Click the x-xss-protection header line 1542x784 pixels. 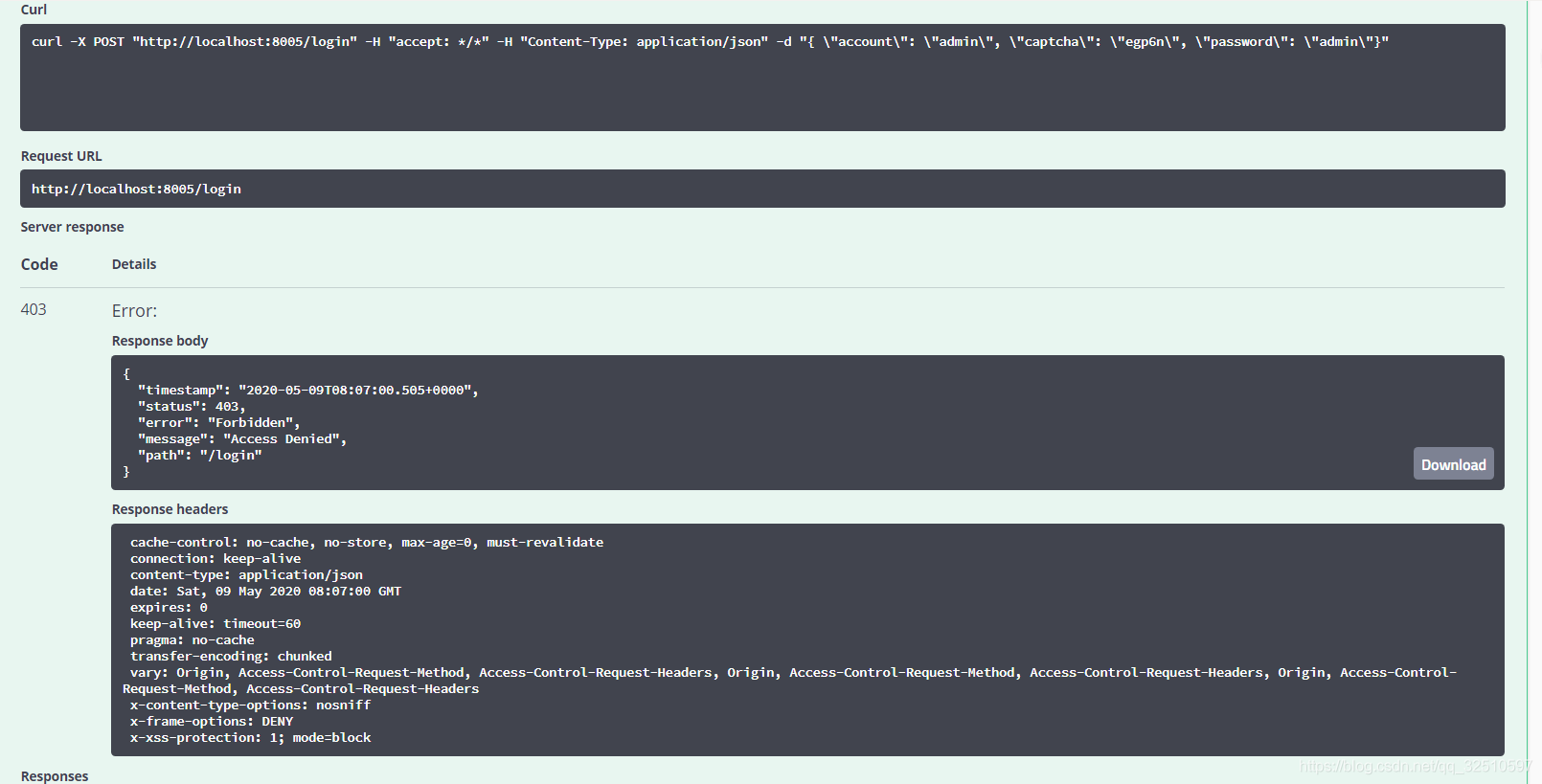(250, 738)
